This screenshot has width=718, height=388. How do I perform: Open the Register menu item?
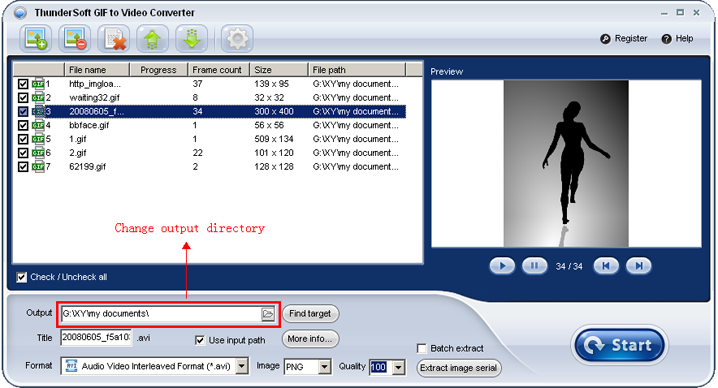[624, 38]
